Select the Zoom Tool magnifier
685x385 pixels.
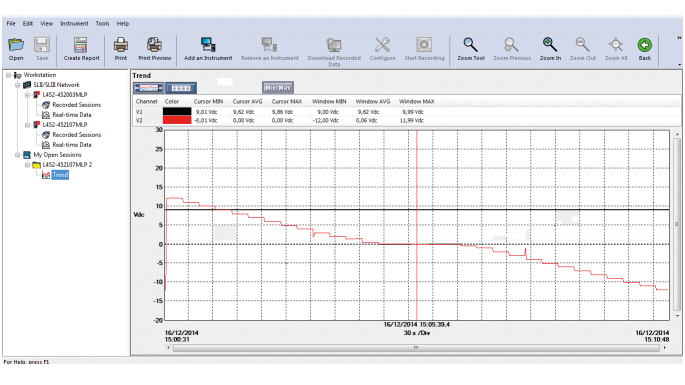(471, 45)
